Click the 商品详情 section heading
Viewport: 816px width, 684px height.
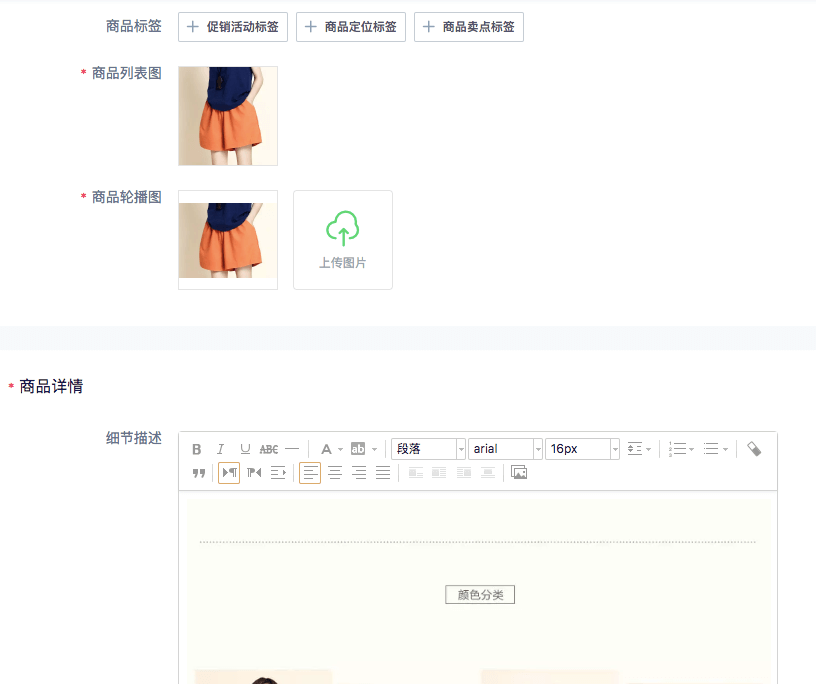click(51, 386)
